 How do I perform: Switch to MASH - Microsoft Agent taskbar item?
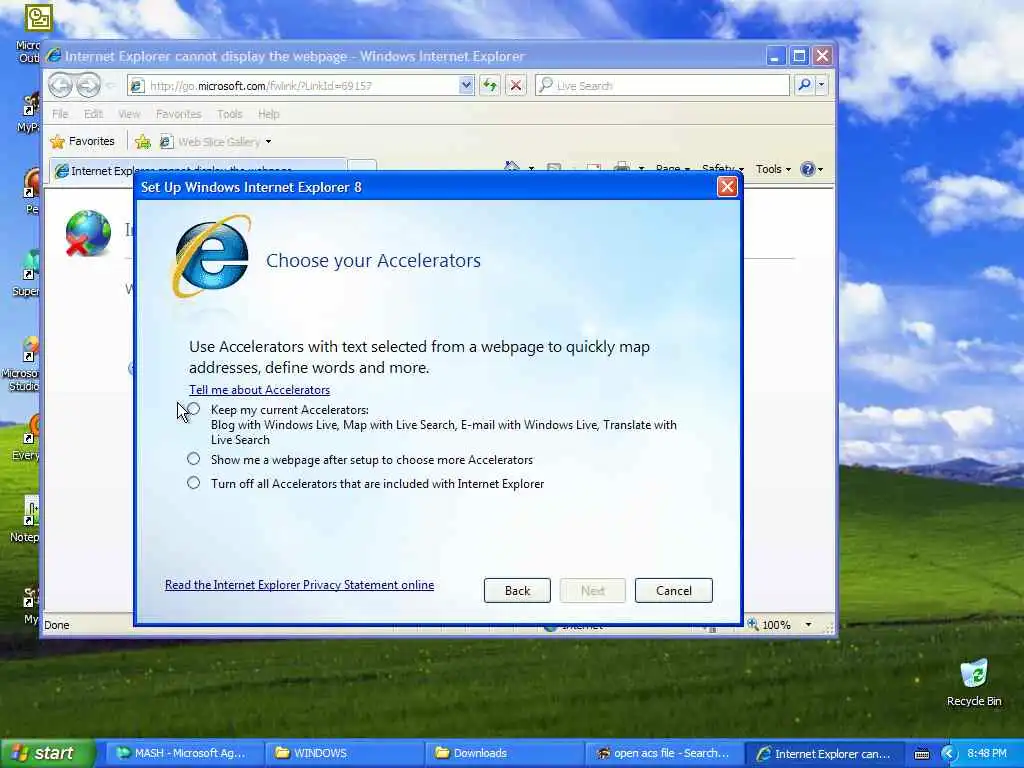tap(186, 754)
